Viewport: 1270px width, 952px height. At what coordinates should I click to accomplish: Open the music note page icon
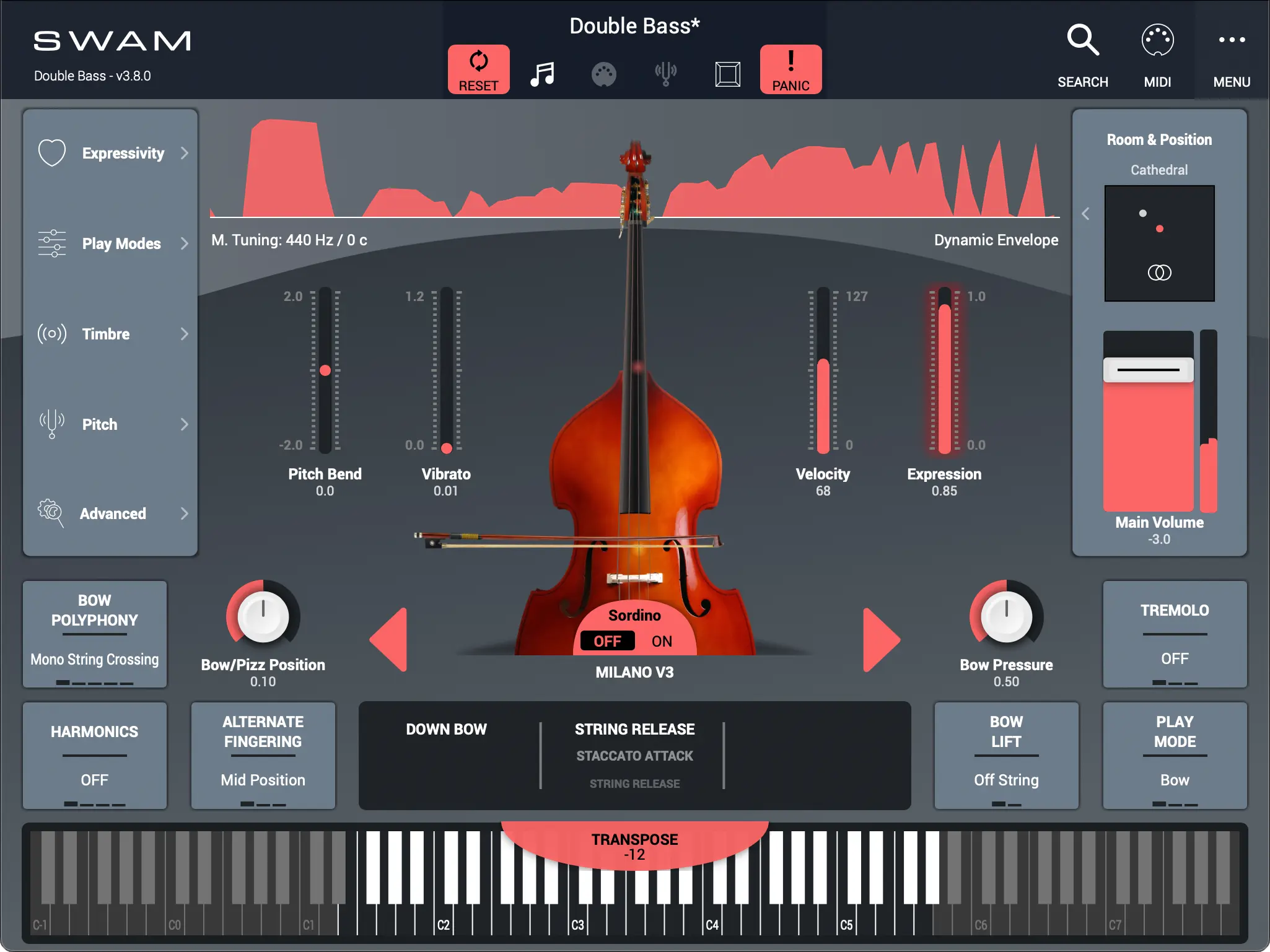pos(542,74)
